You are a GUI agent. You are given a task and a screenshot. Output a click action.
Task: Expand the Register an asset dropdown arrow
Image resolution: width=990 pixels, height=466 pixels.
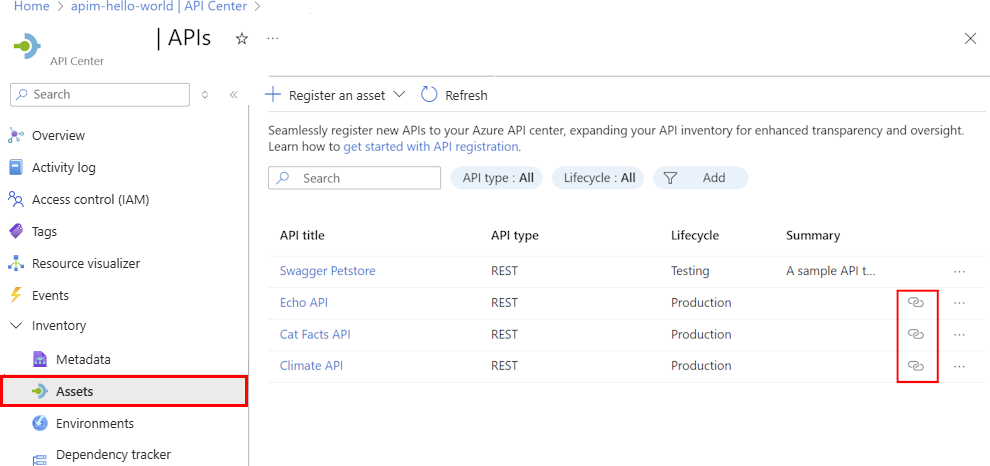pyautogui.click(x=399, y=95)
